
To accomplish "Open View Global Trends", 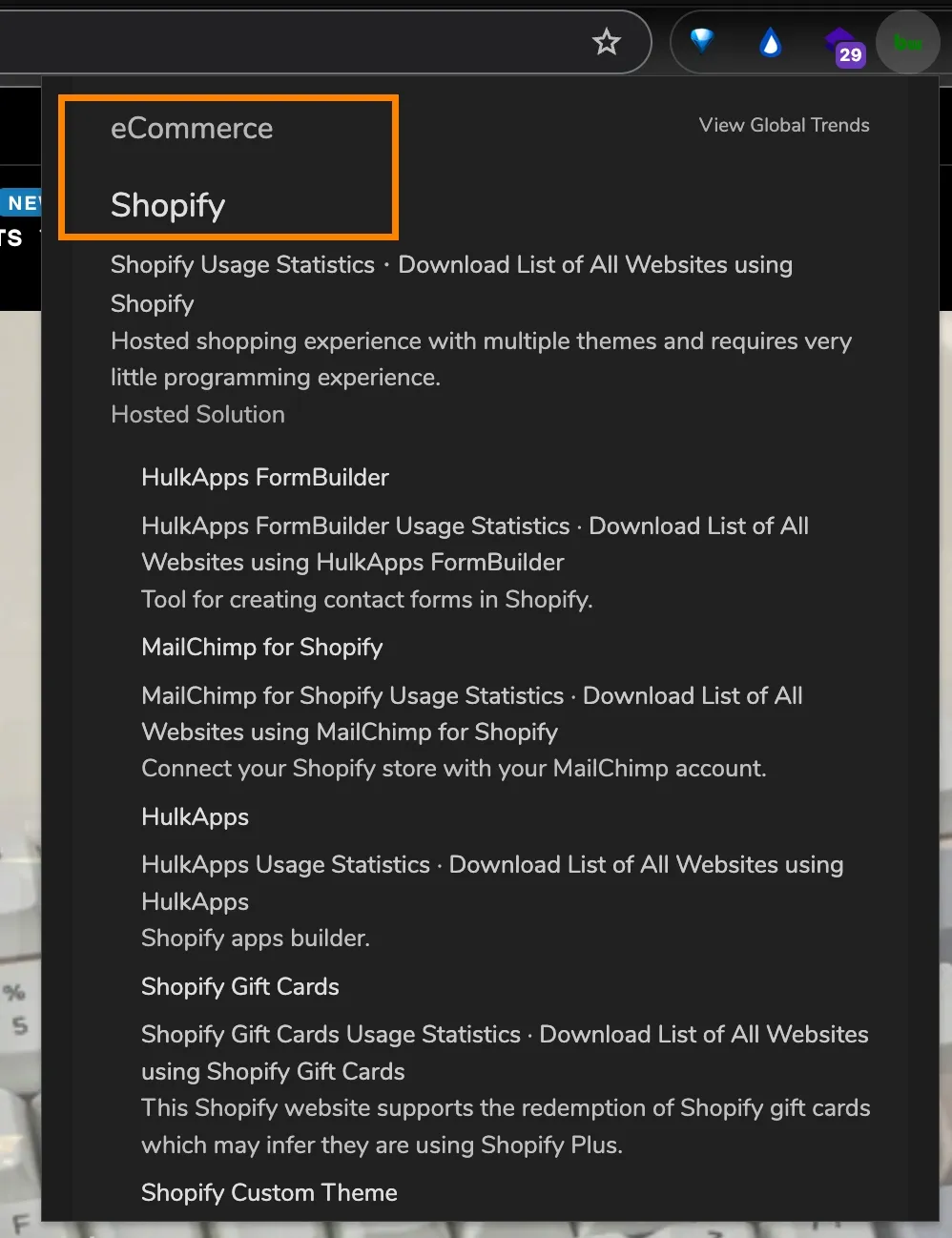I will pyautogui.click(x=783, y=125).
